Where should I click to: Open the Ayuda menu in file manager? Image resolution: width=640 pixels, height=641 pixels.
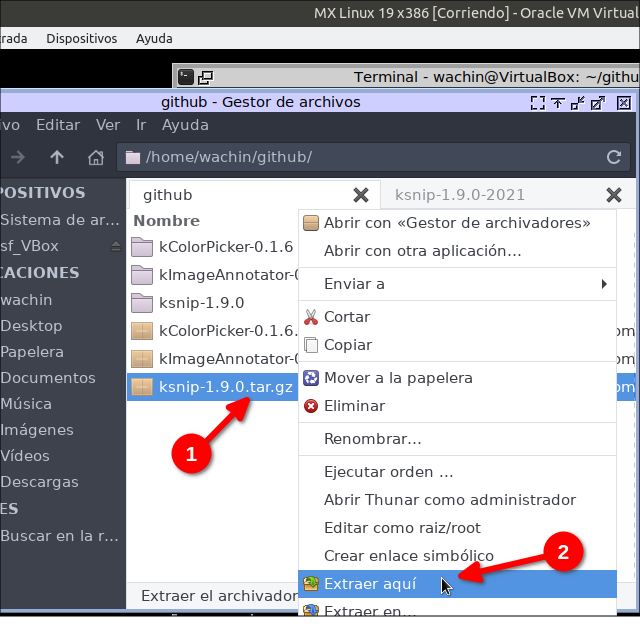185,125
